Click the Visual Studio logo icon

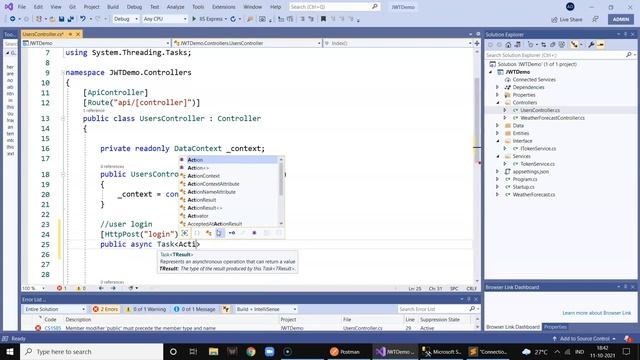point(9,7)
